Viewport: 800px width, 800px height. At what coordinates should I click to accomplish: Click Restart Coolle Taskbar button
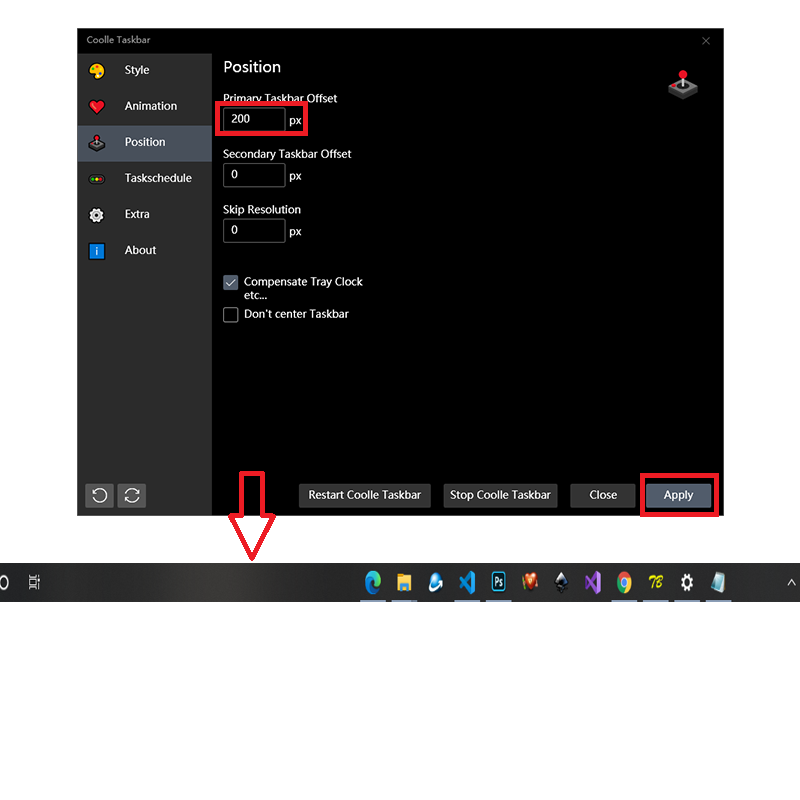coord(364,495)
